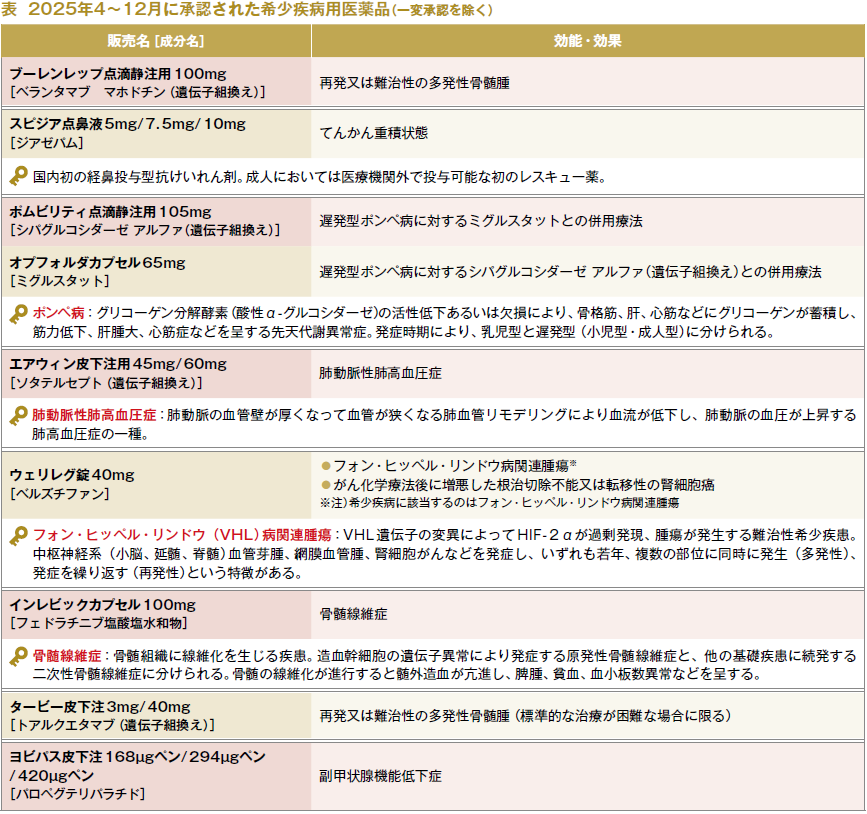Screen dimensions: 867x814
Task: Click the ウェリレグ錠40mg product name
Action: coord(72,474)
